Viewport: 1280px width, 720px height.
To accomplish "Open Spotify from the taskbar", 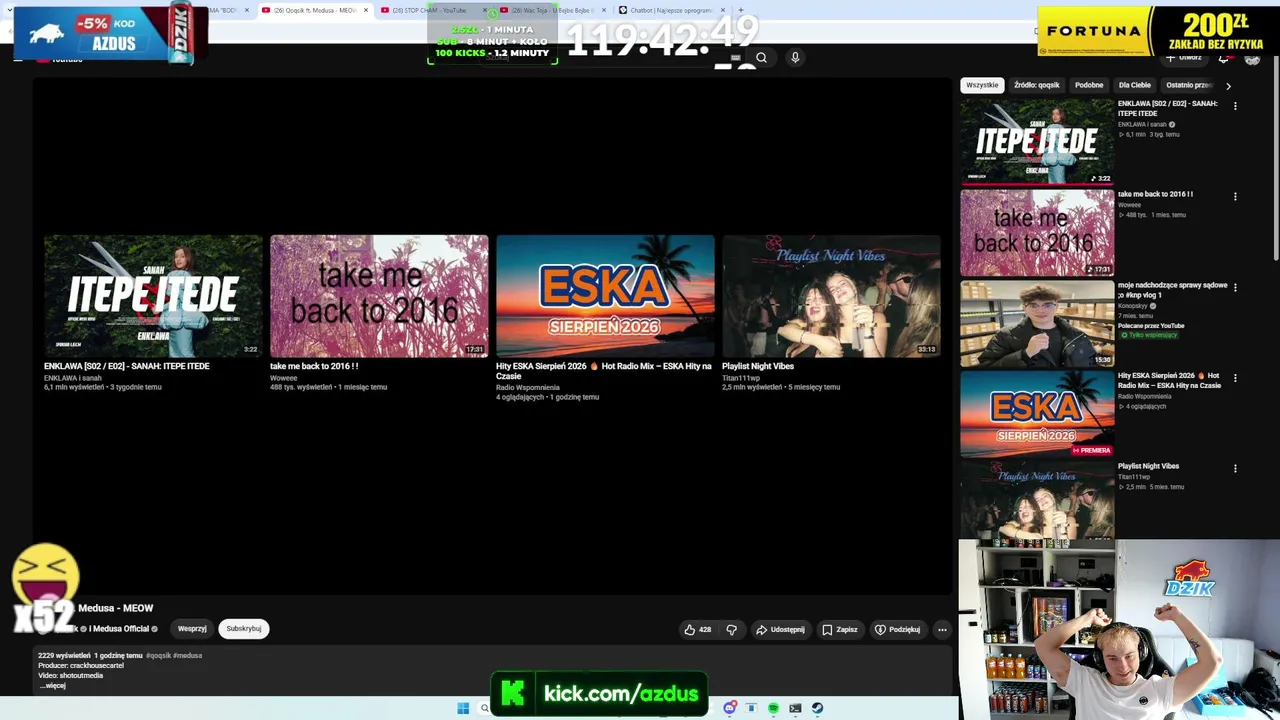I will 773,708.
